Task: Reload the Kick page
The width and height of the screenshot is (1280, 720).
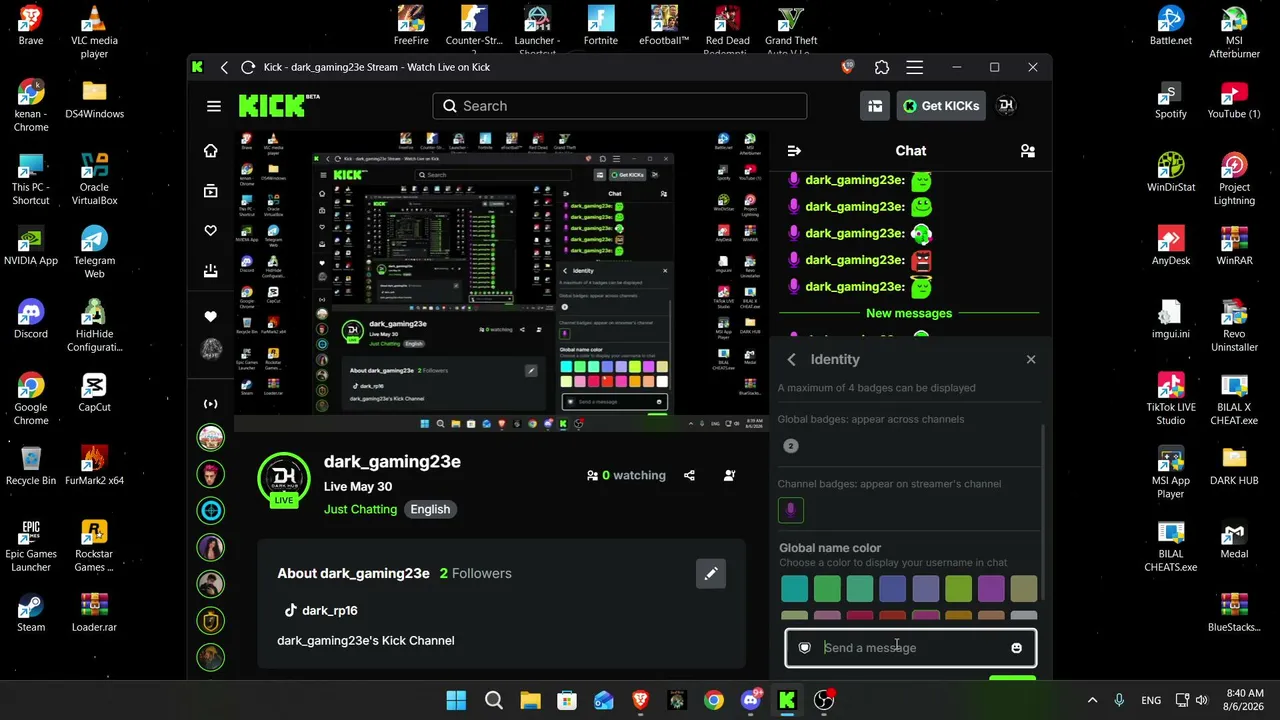Action: click(248, 67)
